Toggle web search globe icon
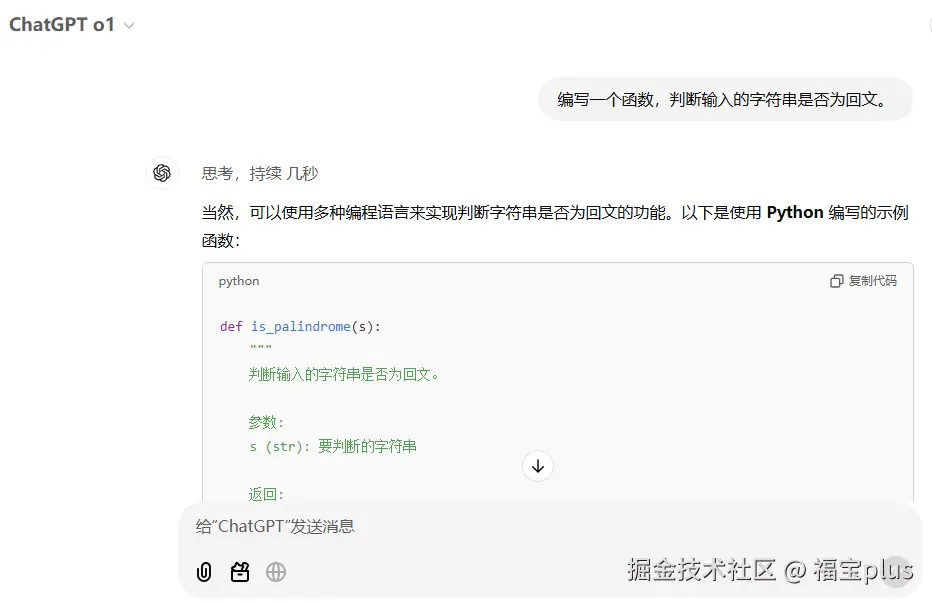This screenshot has height=603, width=932. click(x=276, y=572)
